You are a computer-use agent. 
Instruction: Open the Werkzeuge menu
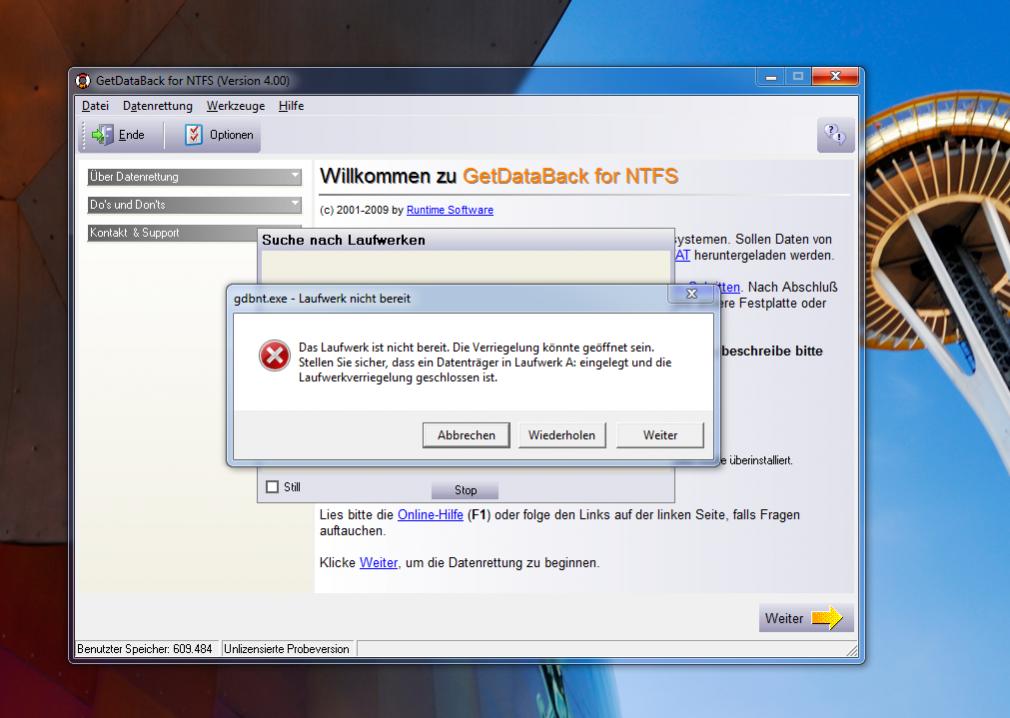coord(236,106)
